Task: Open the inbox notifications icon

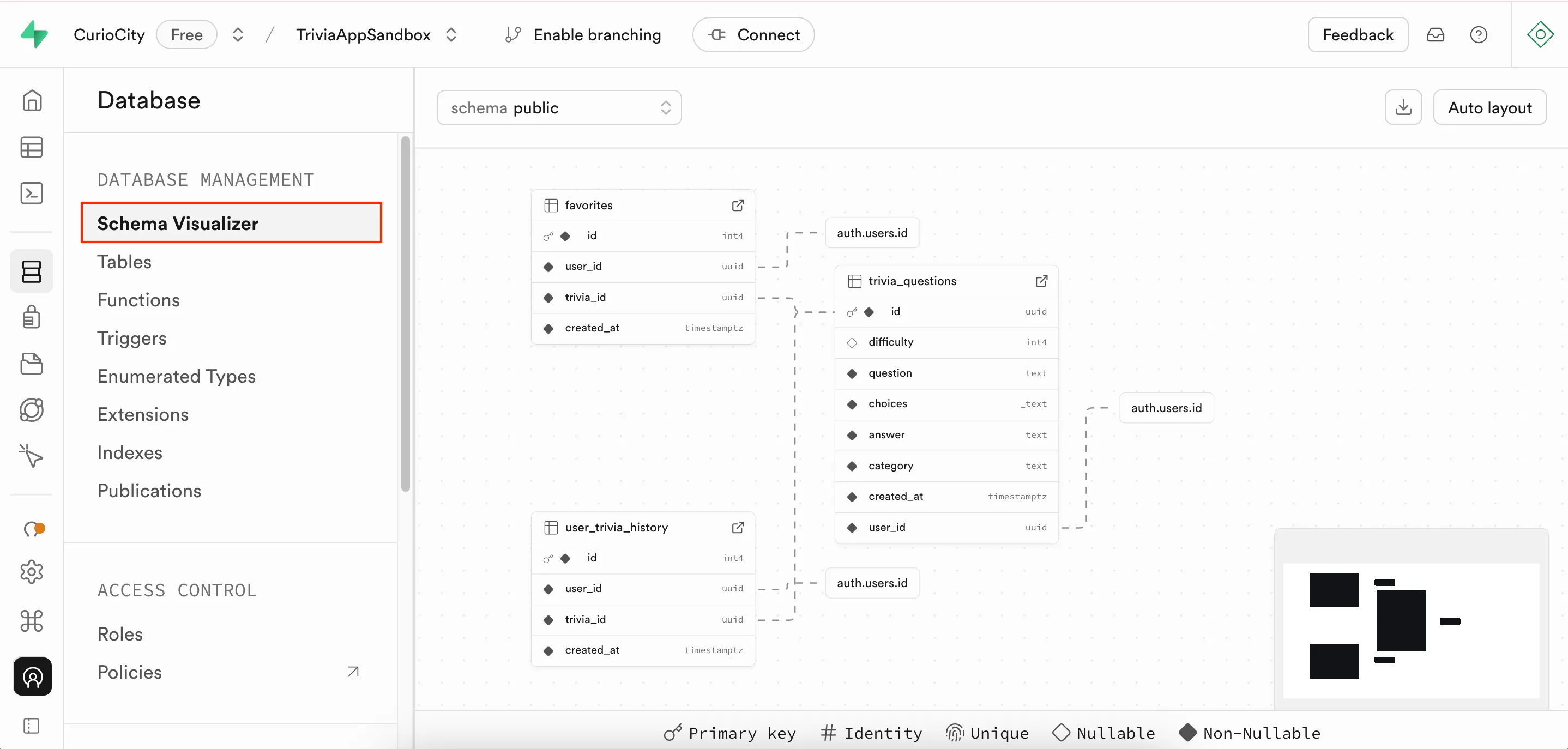Action: point(1436,35)
